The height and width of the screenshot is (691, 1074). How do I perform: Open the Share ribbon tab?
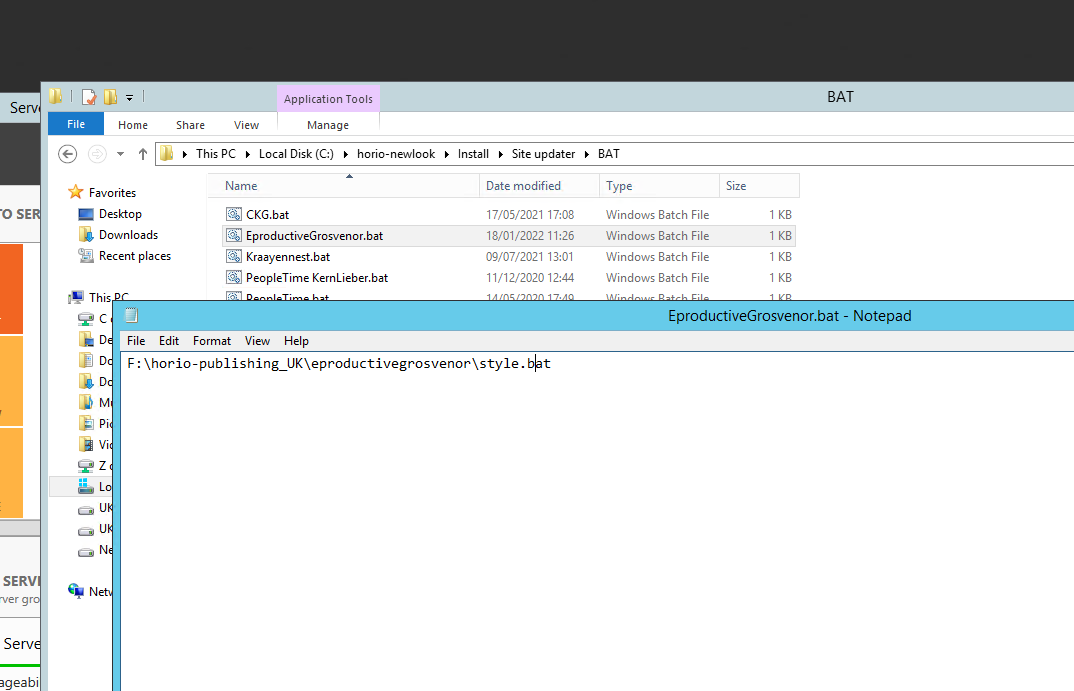(190, 125)
